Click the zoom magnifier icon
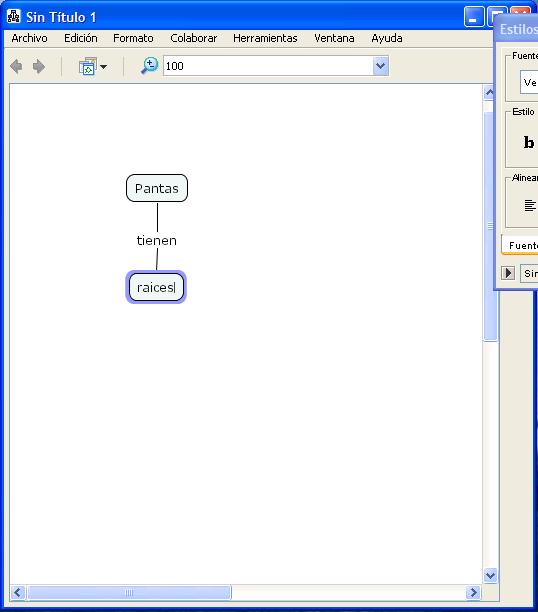This screenshot has height=612, width=538. click(150, 66)
